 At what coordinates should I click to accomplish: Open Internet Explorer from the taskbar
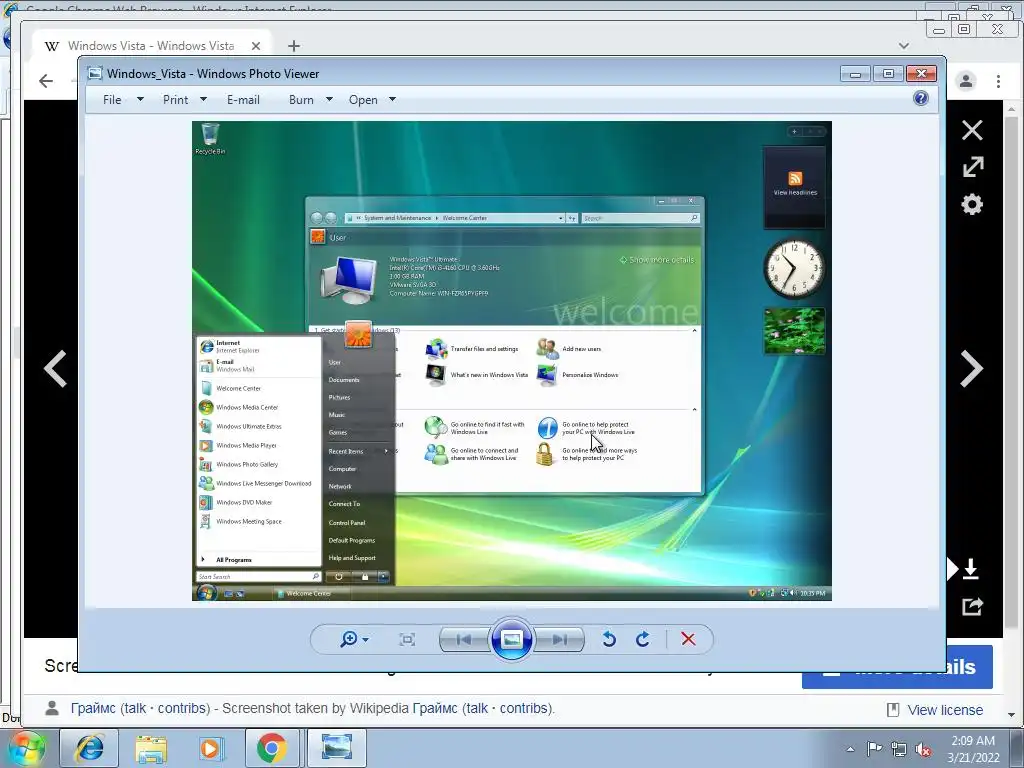[89, 748]
